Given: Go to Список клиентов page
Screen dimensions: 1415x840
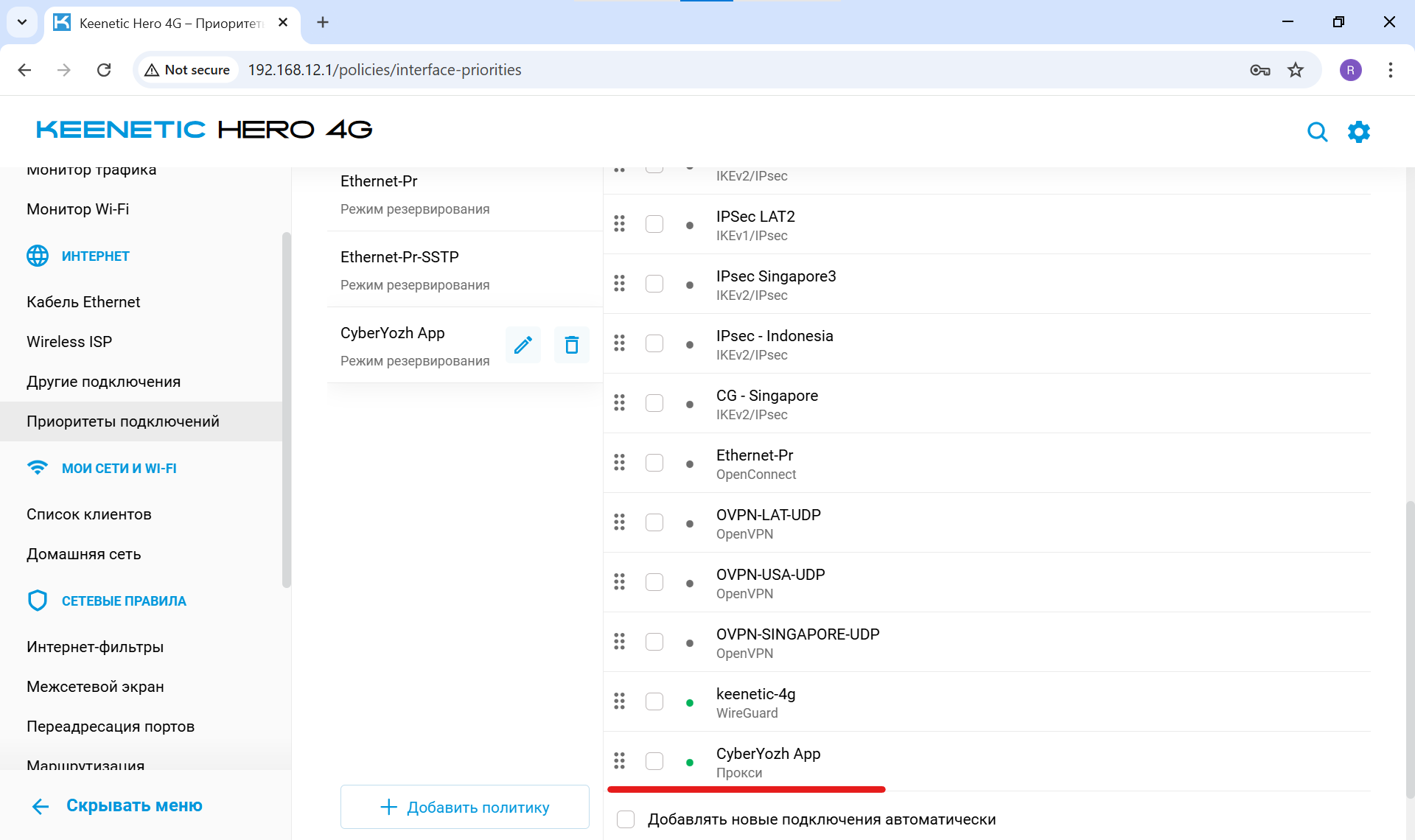Looking at the screenshot, I should tap(89, 514).
